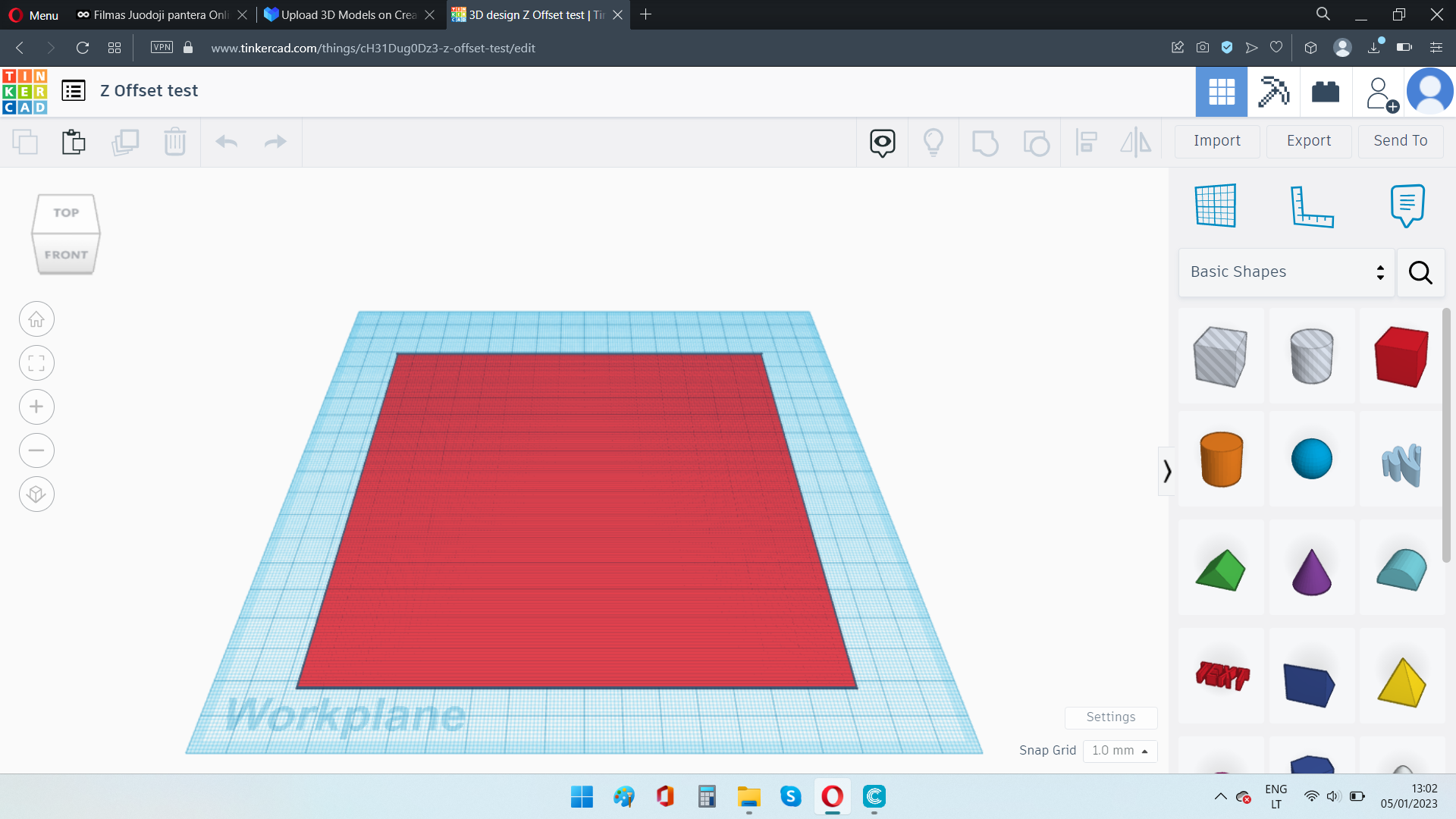
Task: Click the Delete icon in the toolbar
Action: point(174,141)
